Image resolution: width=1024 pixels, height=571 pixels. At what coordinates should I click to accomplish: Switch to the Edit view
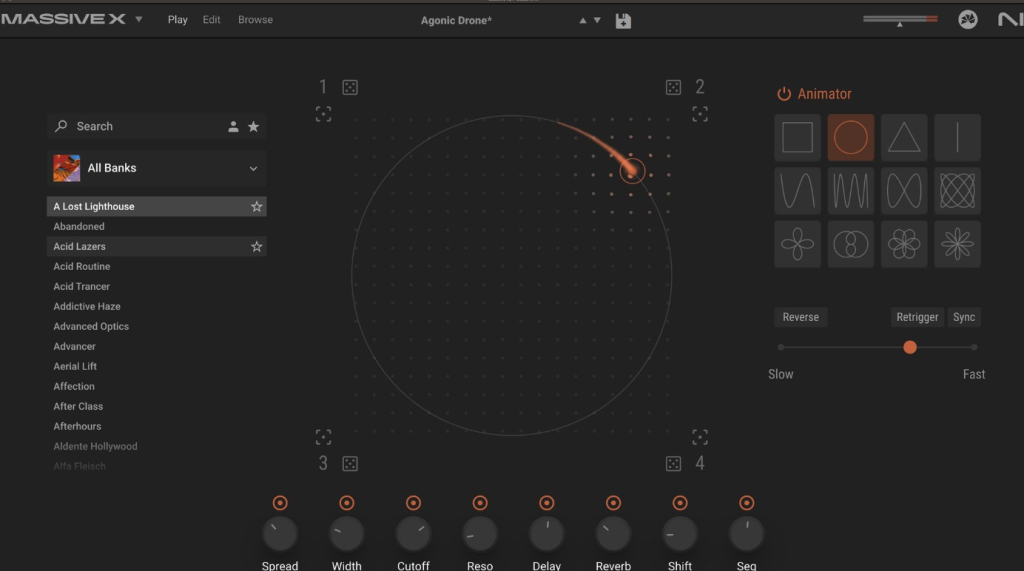[212, 20]
